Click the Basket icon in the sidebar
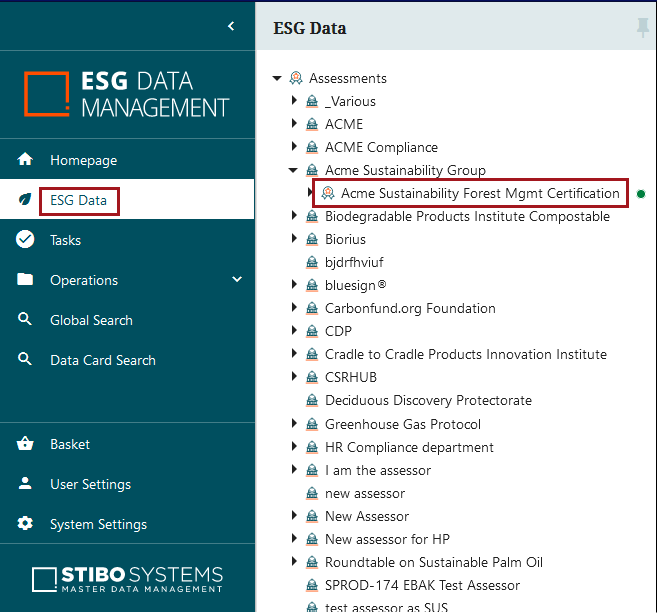The width and height of the screenshot is (658, 613). click(25, 443)
